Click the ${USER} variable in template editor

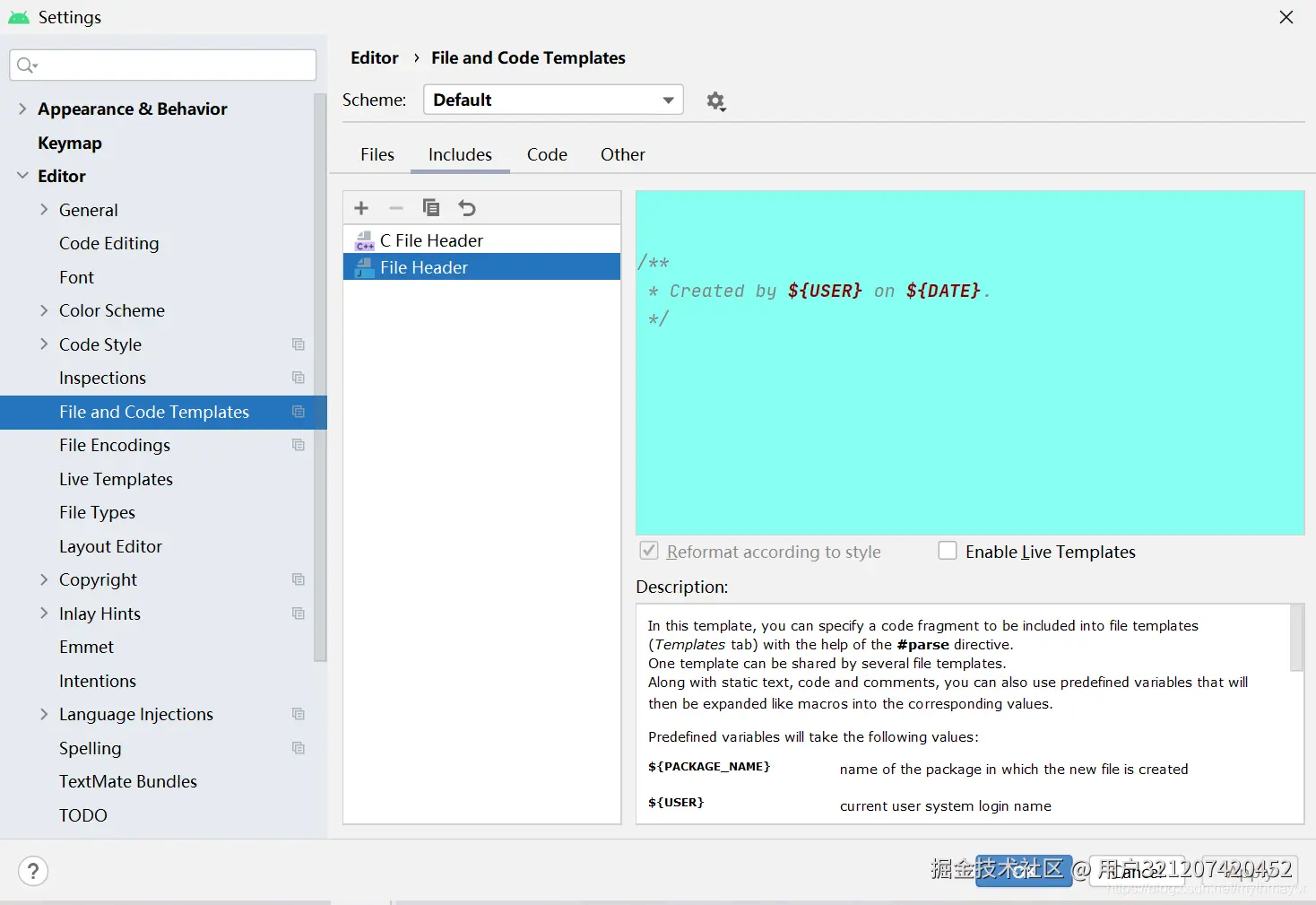[x=825, y=291]
